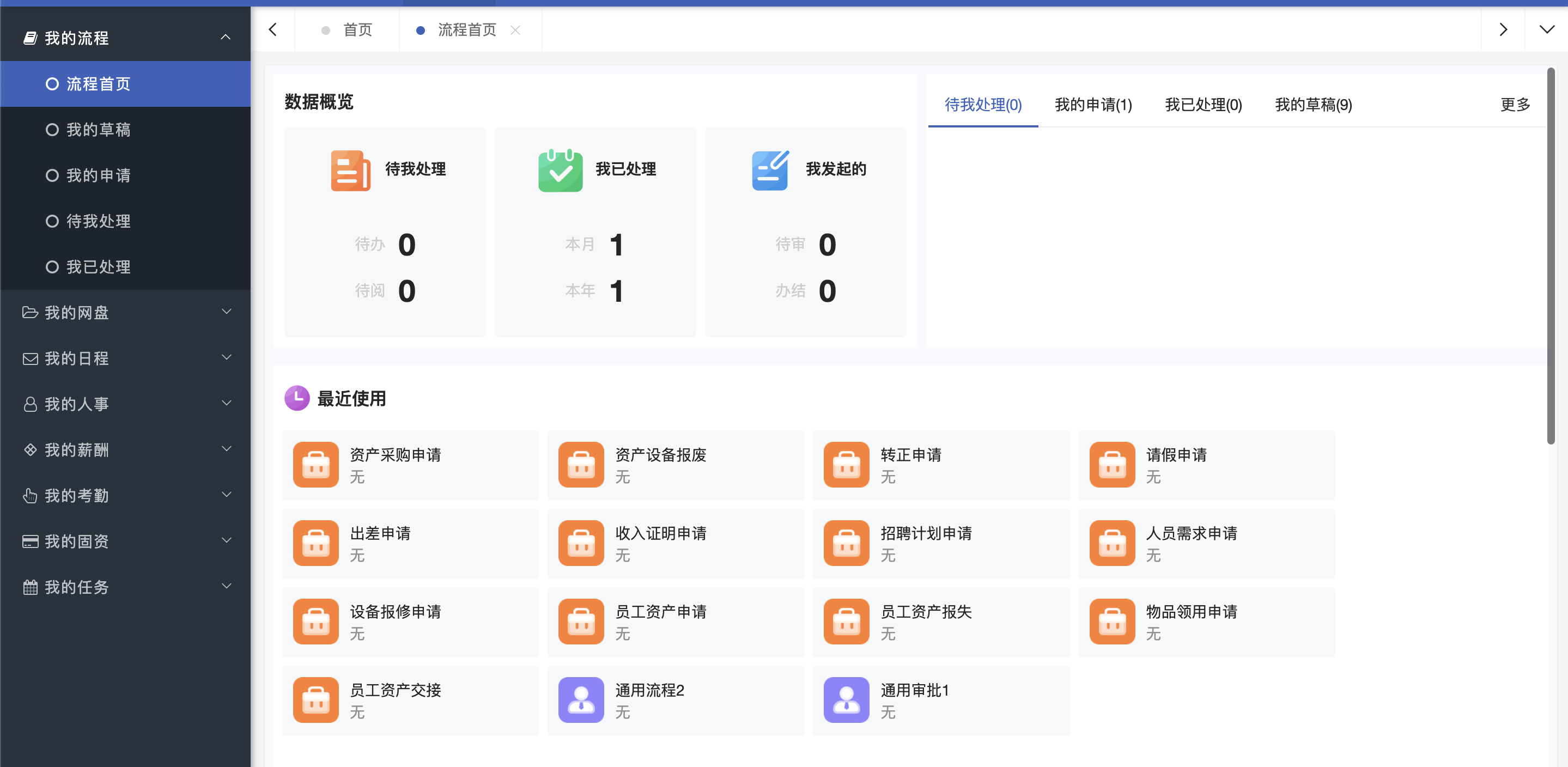Open the 员工资产交接 briefcase icon
Screen dimensions: 1568x767
pyautogui.click(x=316, y=700)
